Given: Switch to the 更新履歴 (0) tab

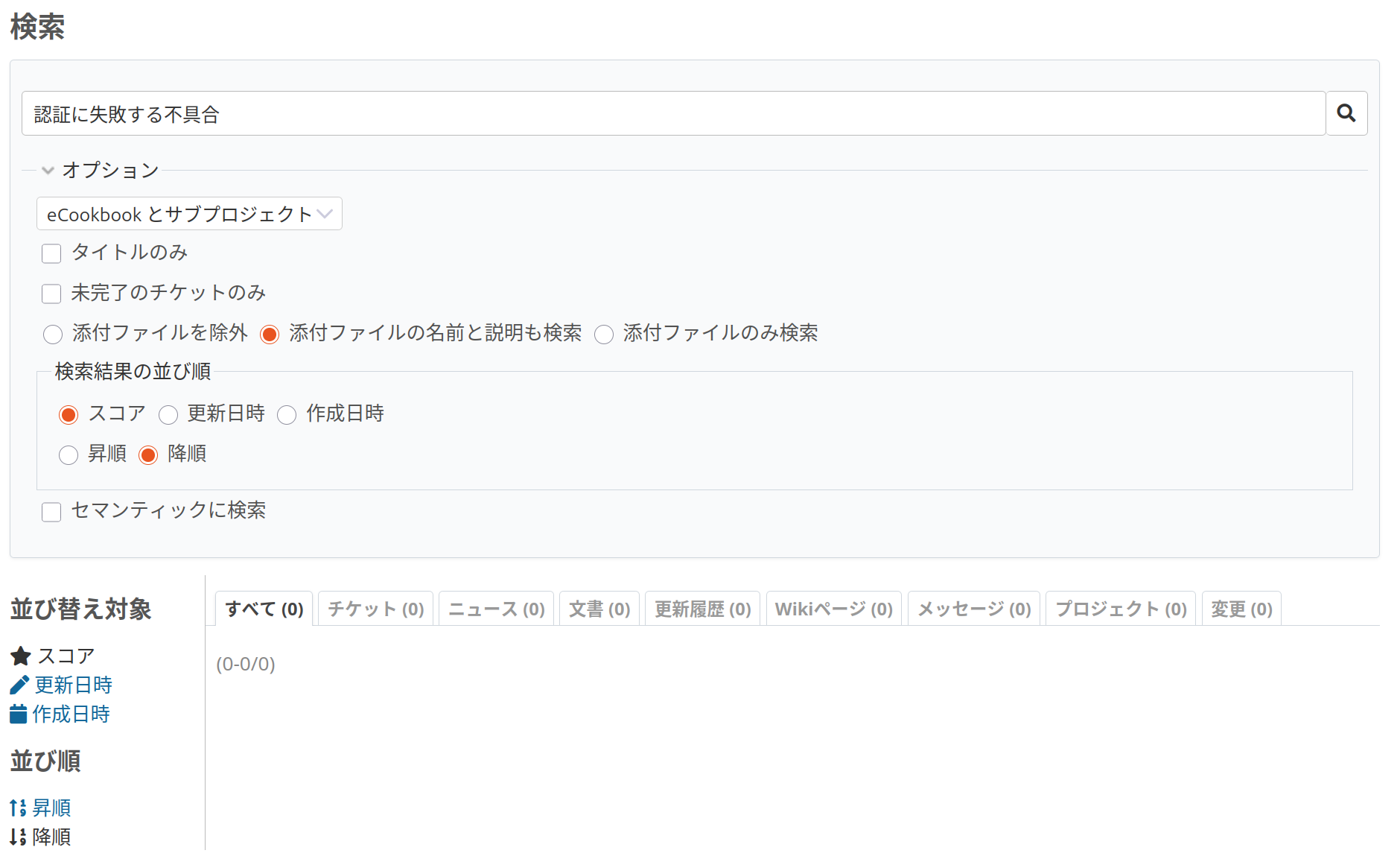Looking at the screenshot, I should [x=702, y=609].
